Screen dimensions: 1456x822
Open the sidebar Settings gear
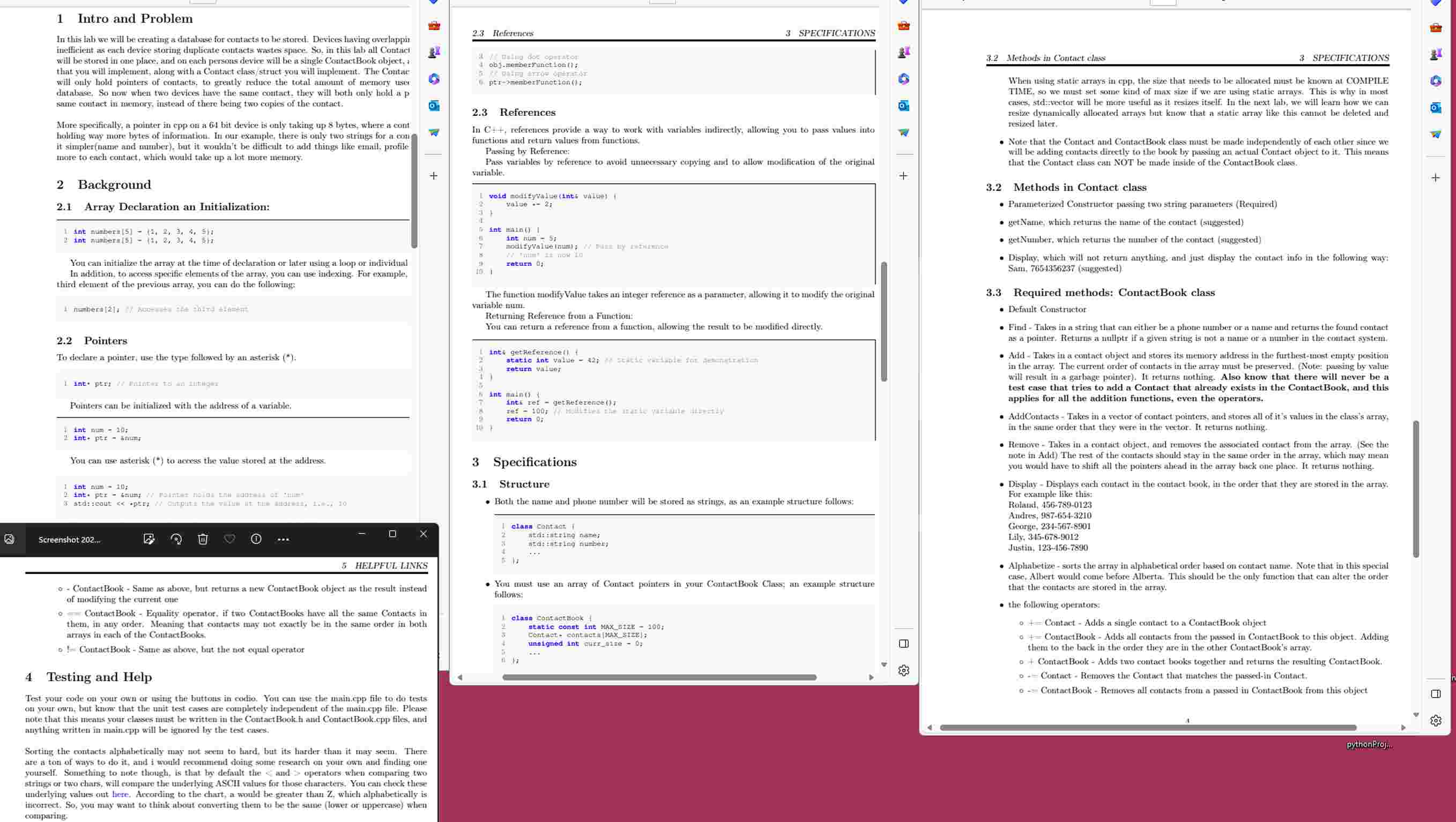coord(904,670)
